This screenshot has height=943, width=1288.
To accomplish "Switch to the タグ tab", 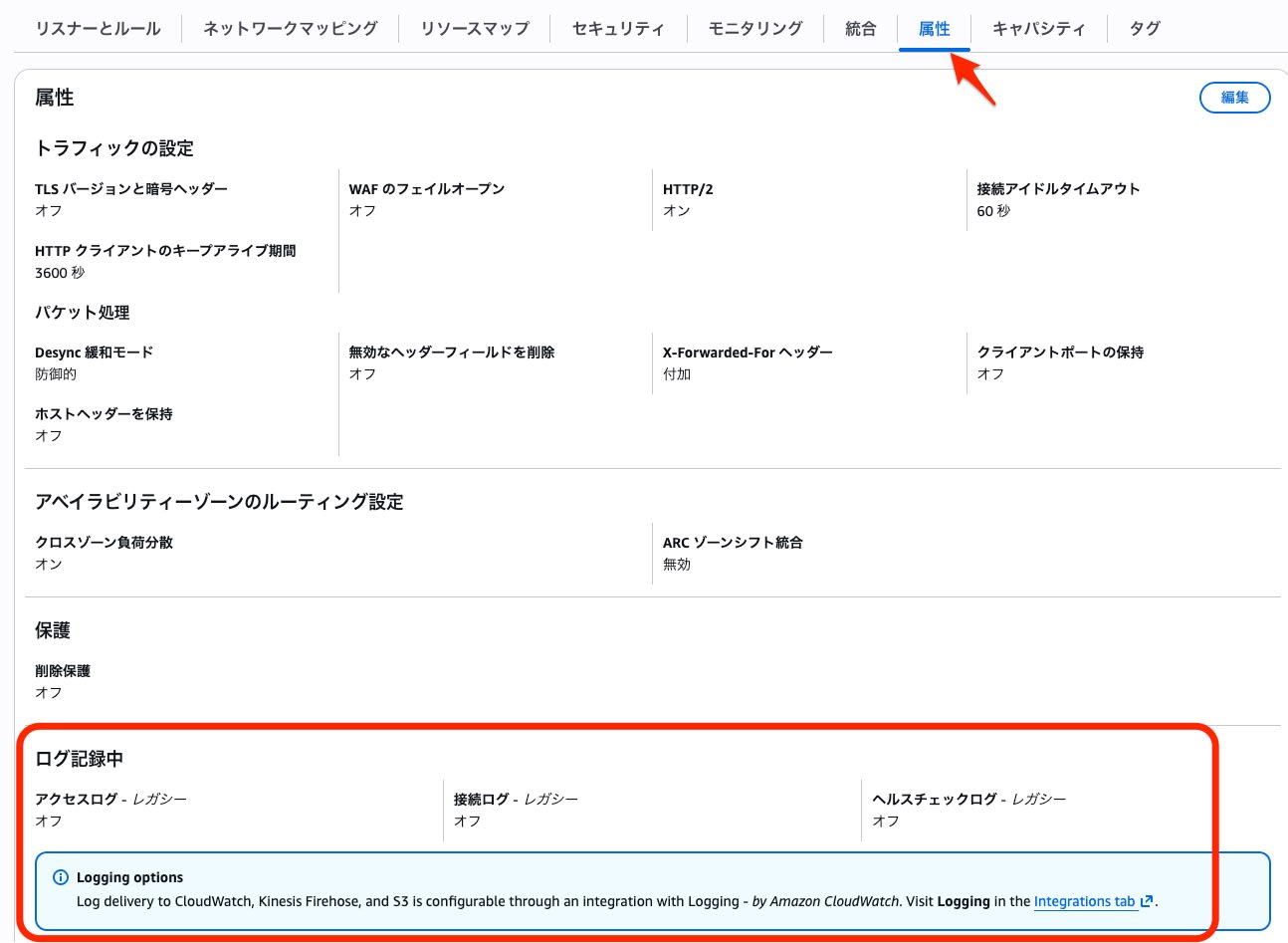I will [1145, 28].
